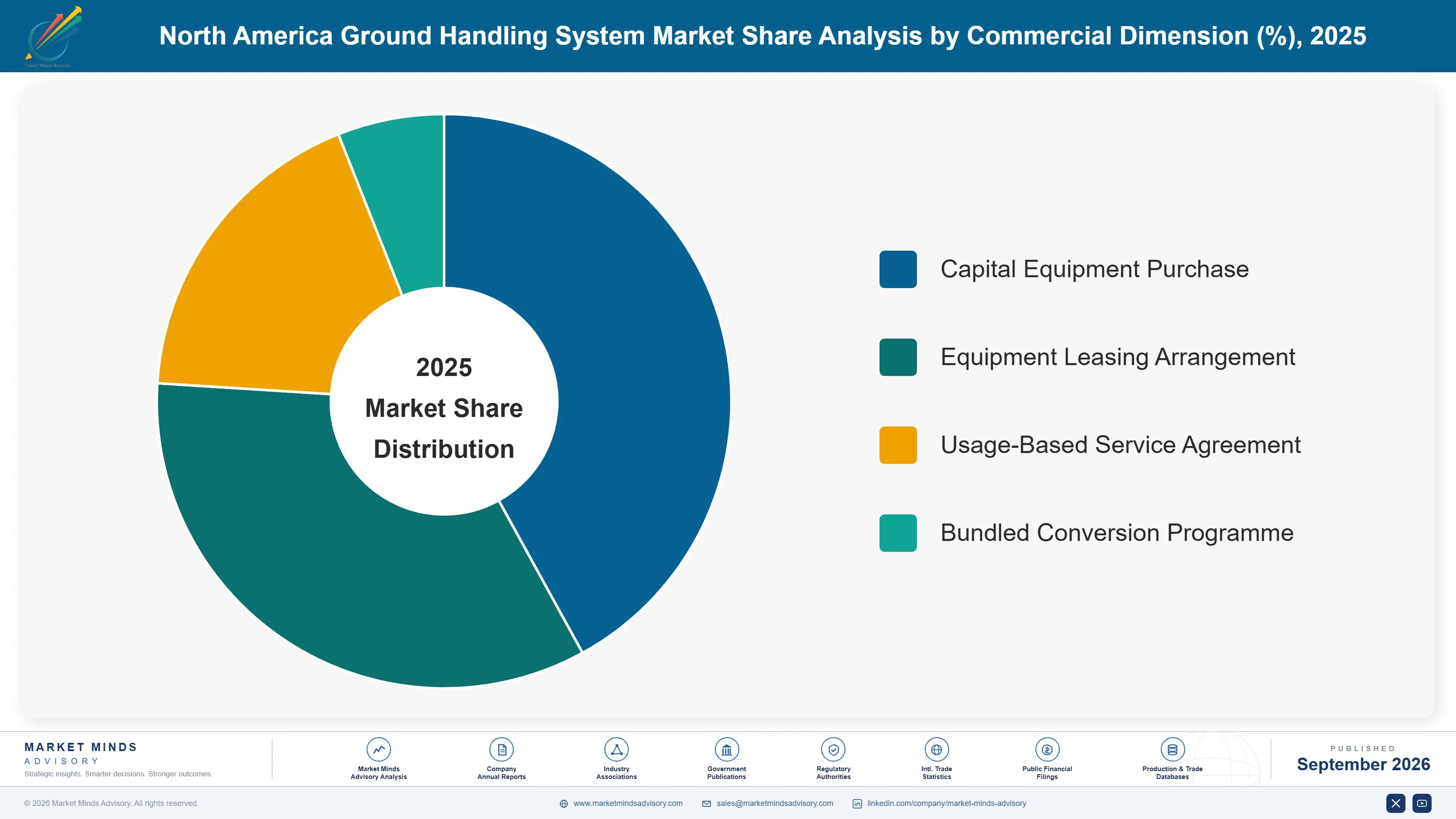Select the Capital Equipment Purchase legend label
This screenshot has width=1456, height=819.
pyautogui.click(x=1094, y=269)
